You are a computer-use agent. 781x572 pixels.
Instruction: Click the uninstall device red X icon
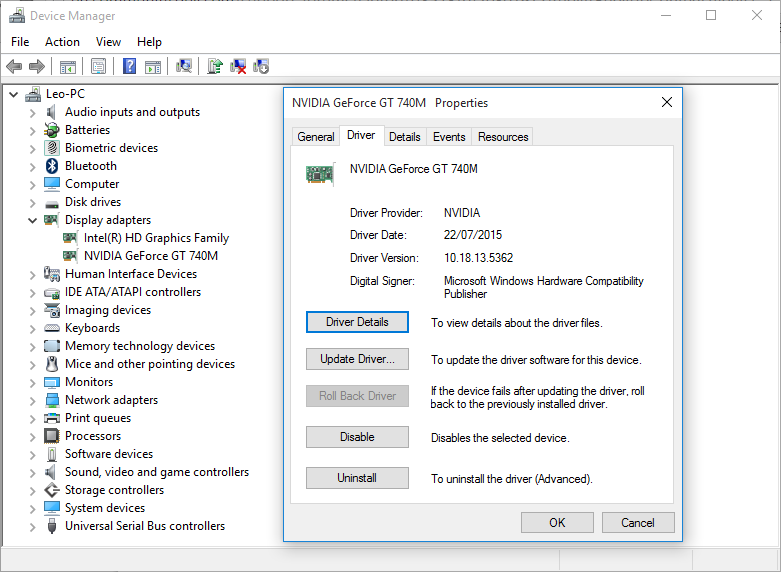click(x=238, y=66)
